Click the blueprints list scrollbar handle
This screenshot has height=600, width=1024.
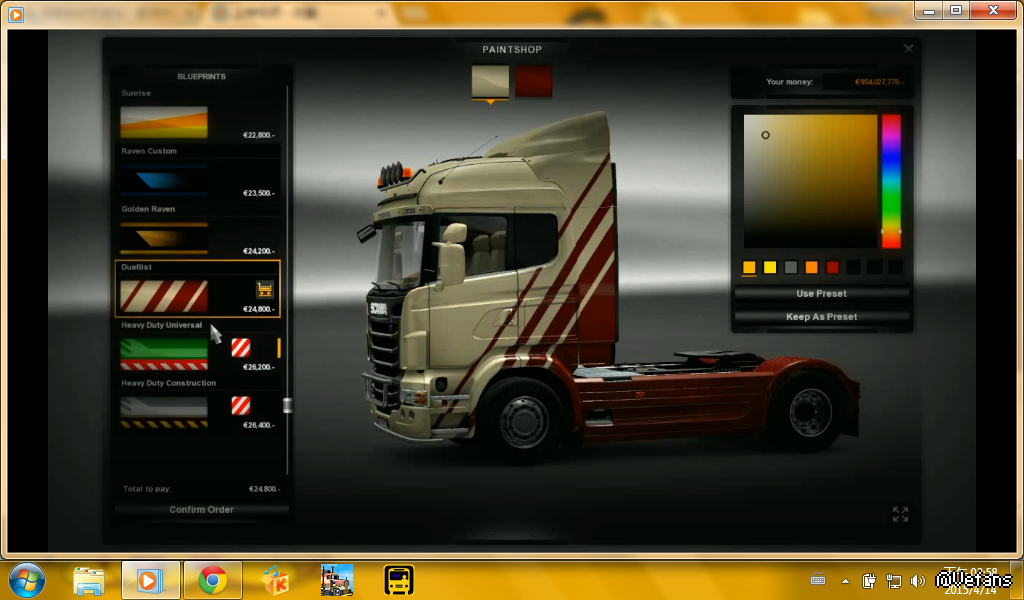point(287,405)
